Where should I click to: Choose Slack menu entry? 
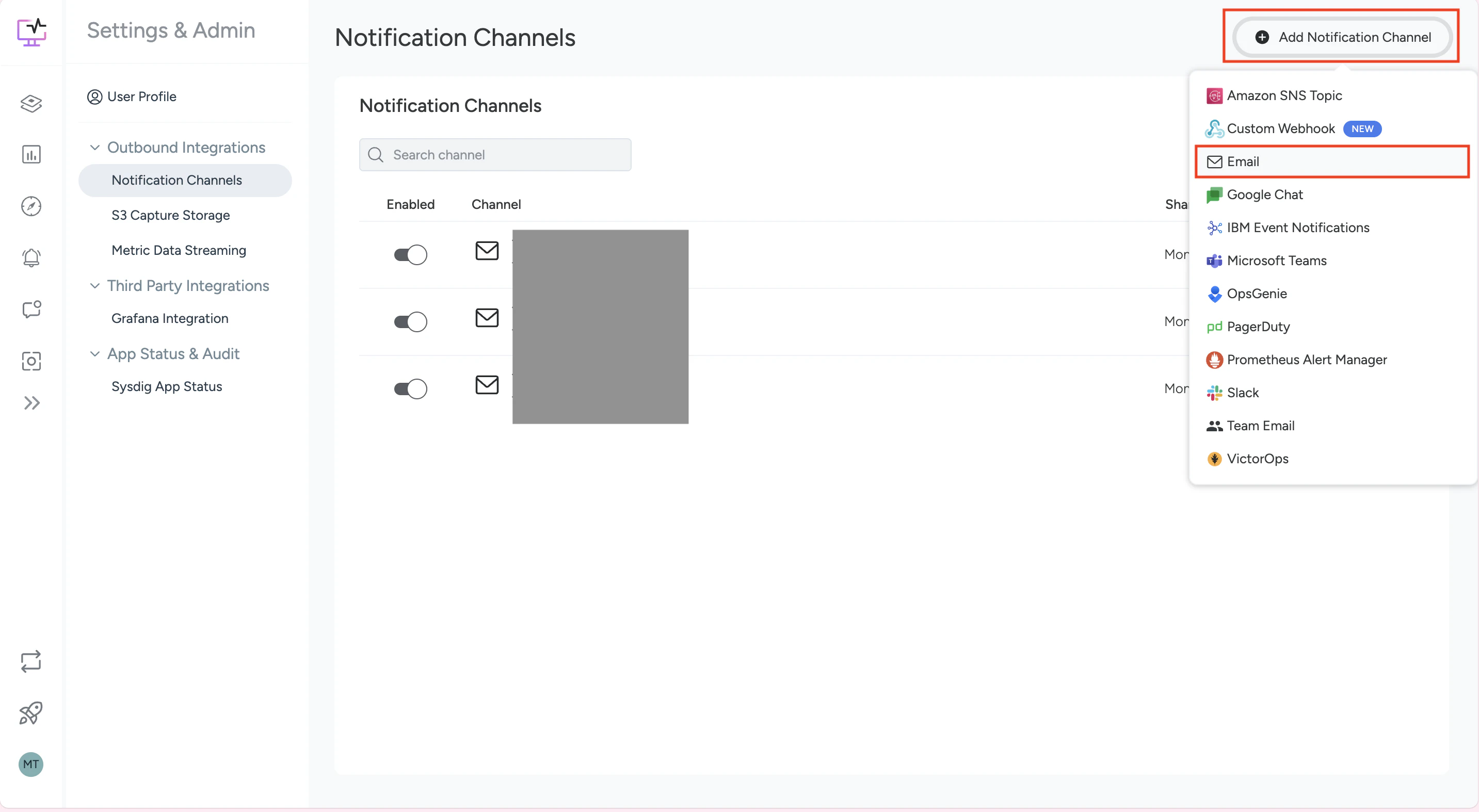(x=1332, y=393)
